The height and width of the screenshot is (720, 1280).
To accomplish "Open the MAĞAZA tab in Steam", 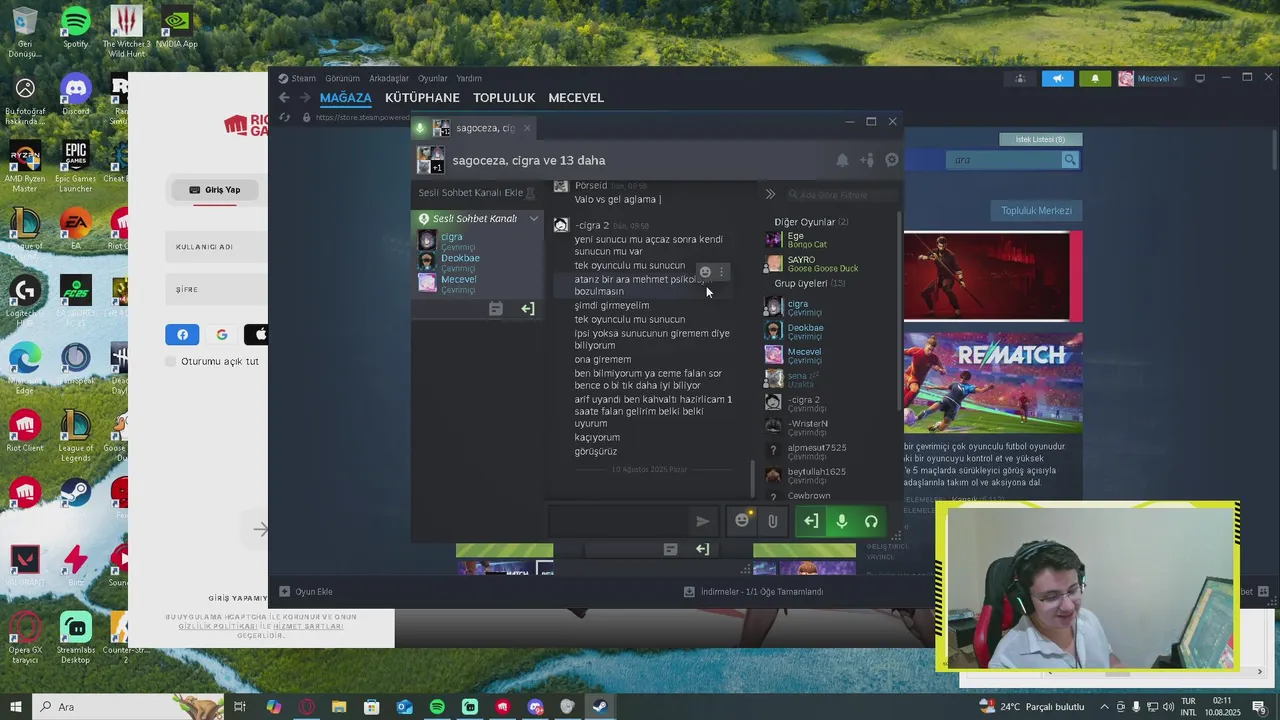I will [x=345, y=98].
